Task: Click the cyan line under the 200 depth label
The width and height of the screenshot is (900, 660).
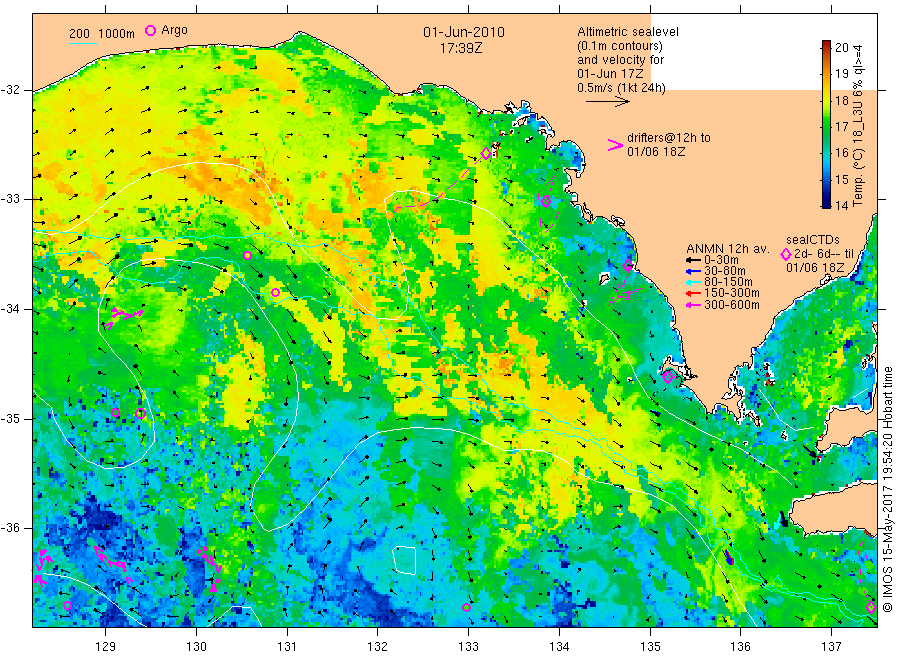Action: pos(83,43)
